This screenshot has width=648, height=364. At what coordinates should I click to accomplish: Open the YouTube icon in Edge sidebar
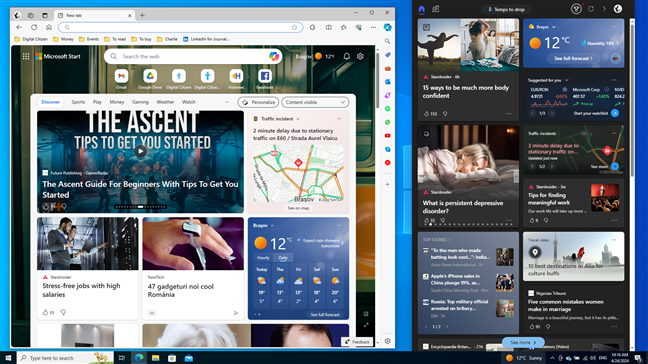pyautogui.click(x=387, y=136)
